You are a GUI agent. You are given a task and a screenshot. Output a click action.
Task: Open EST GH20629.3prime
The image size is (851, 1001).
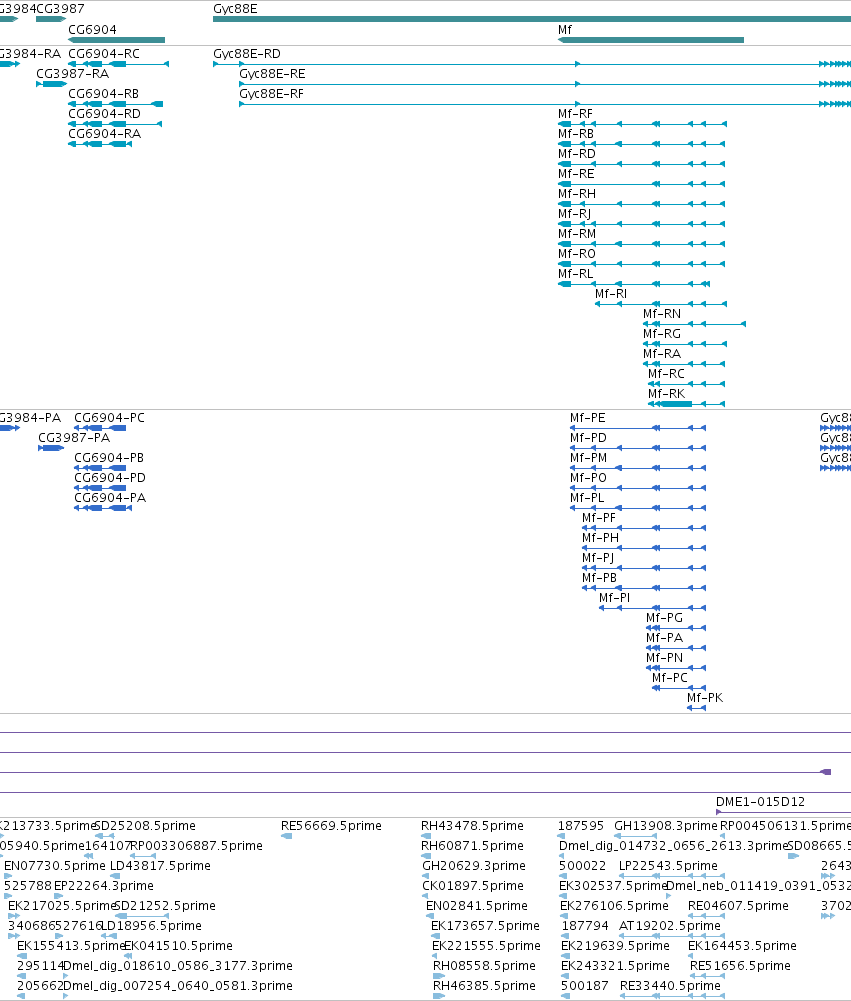tap(474, 866)
